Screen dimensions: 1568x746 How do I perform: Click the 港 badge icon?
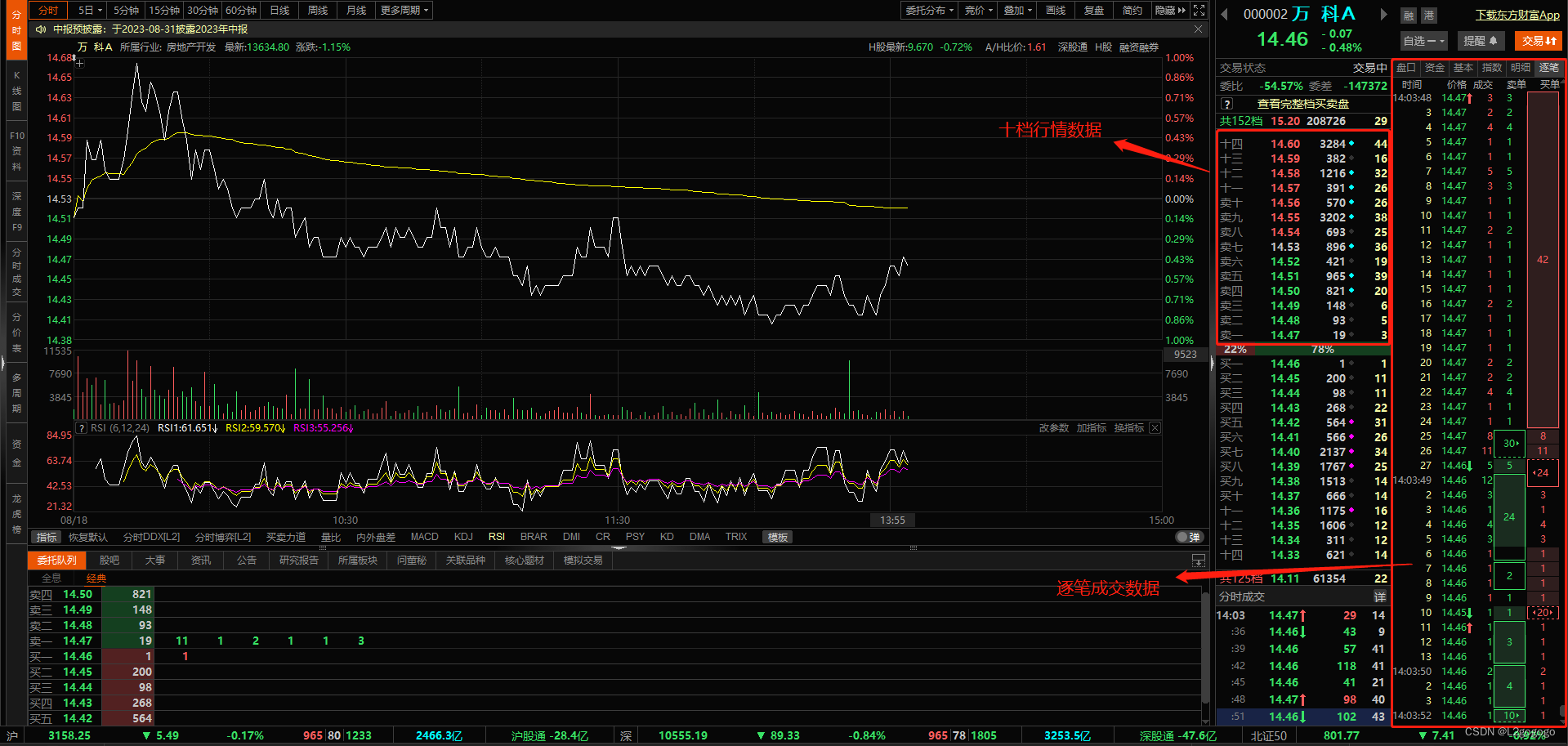point(1428,15)
